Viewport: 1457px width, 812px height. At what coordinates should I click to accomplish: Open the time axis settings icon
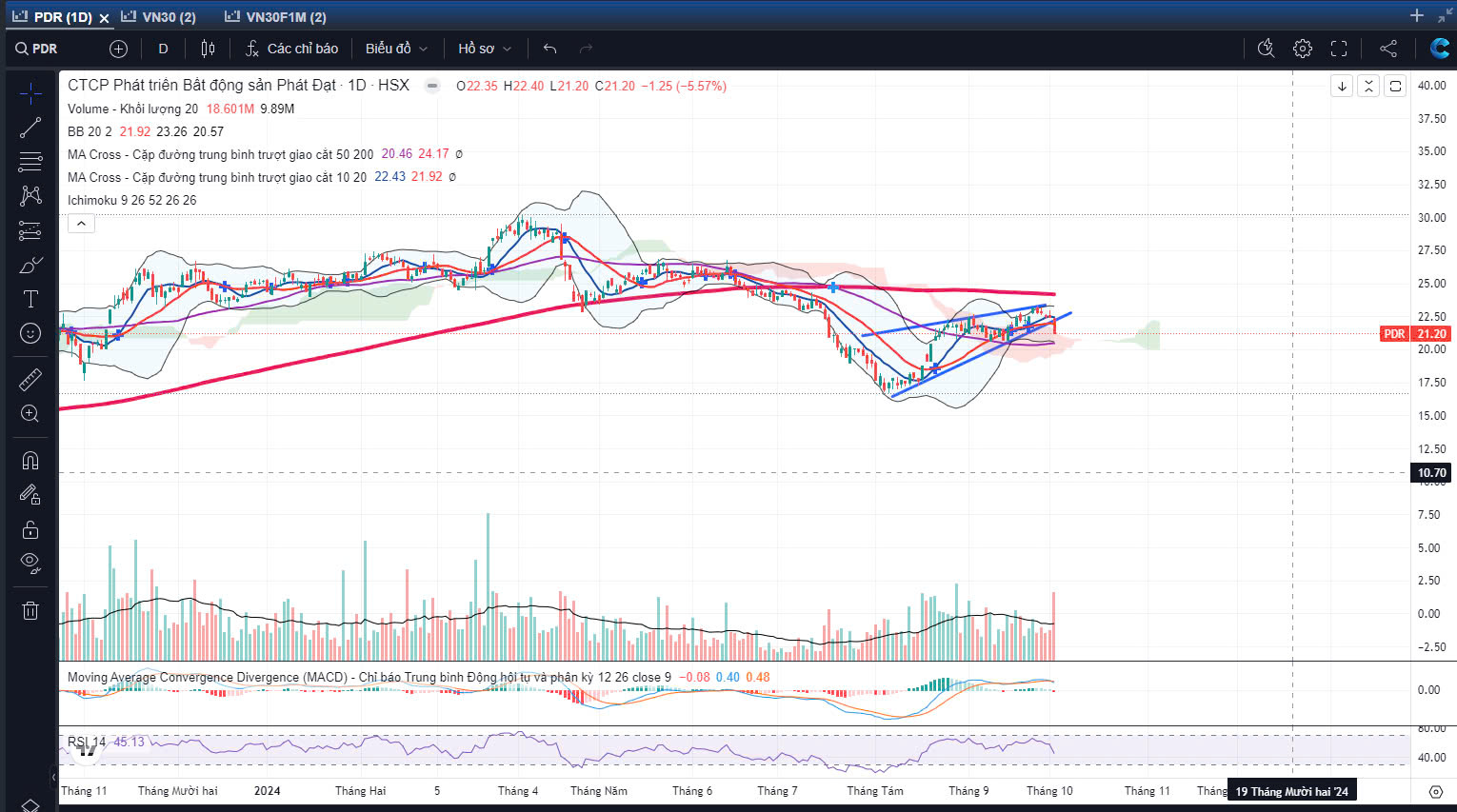1436,791
